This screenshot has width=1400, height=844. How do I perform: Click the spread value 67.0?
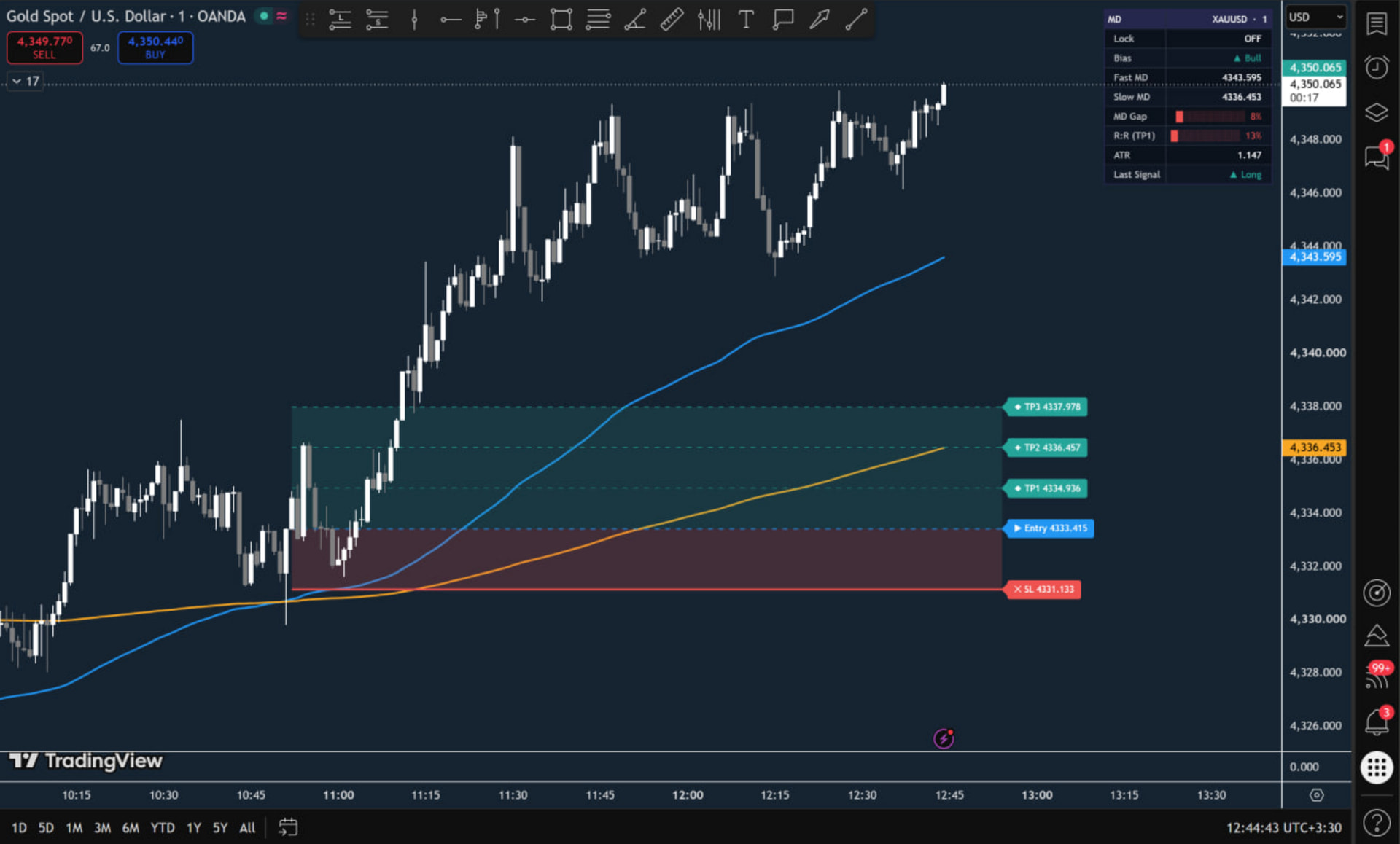click(100, 48)
